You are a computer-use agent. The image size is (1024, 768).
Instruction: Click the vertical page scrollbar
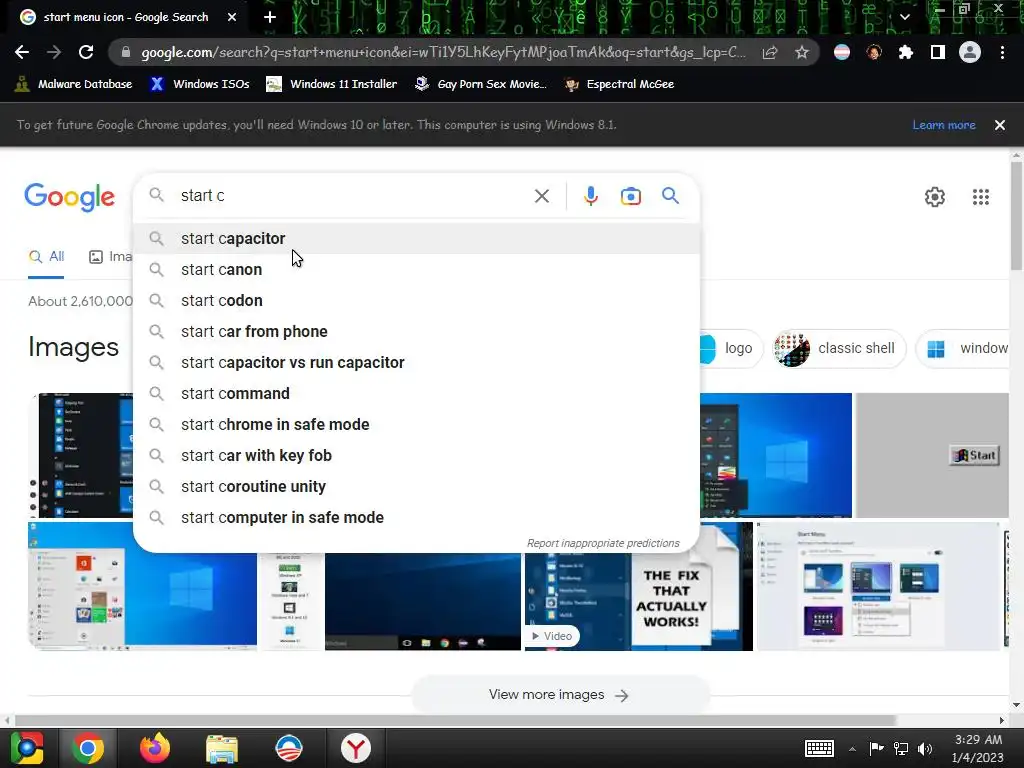pos(1016,216)
